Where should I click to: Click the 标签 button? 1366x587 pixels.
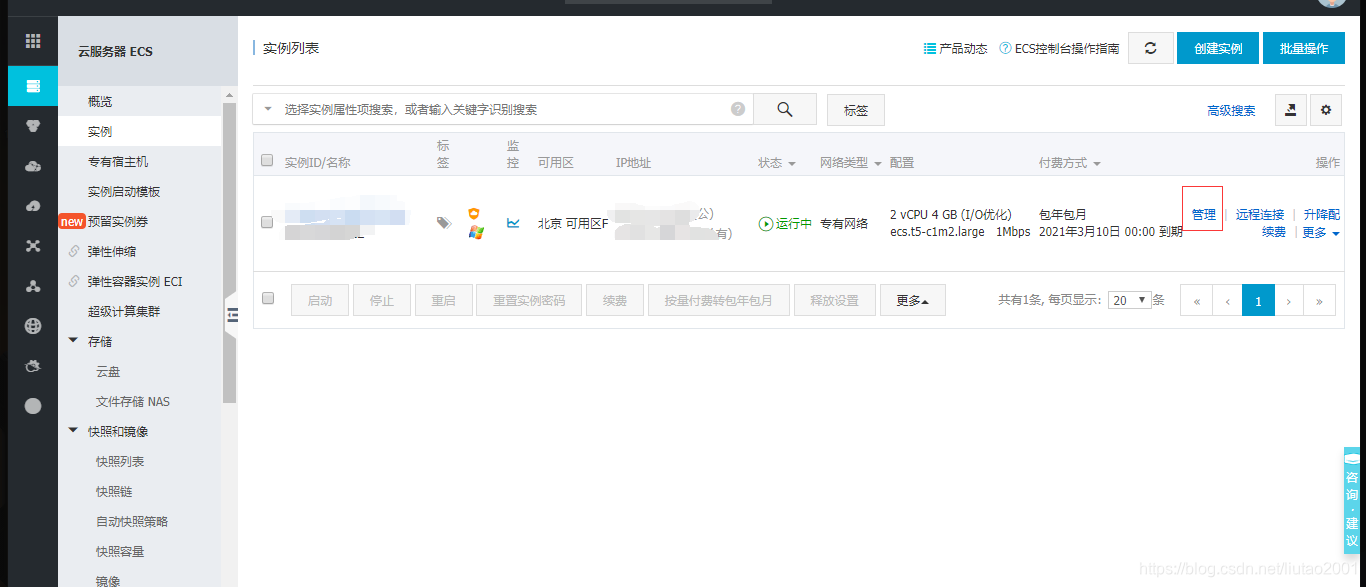pos(856,110)
